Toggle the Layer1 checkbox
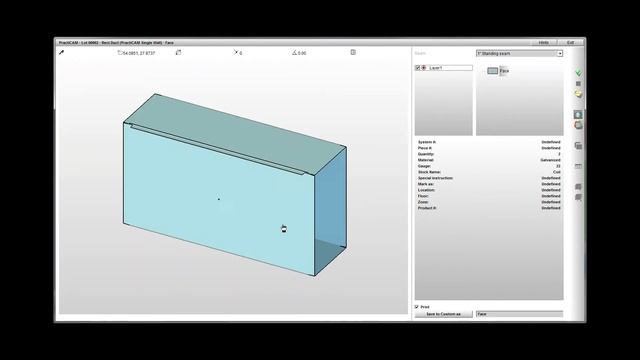The width and height of the screenshot is (640, 360). coord(418,68)
